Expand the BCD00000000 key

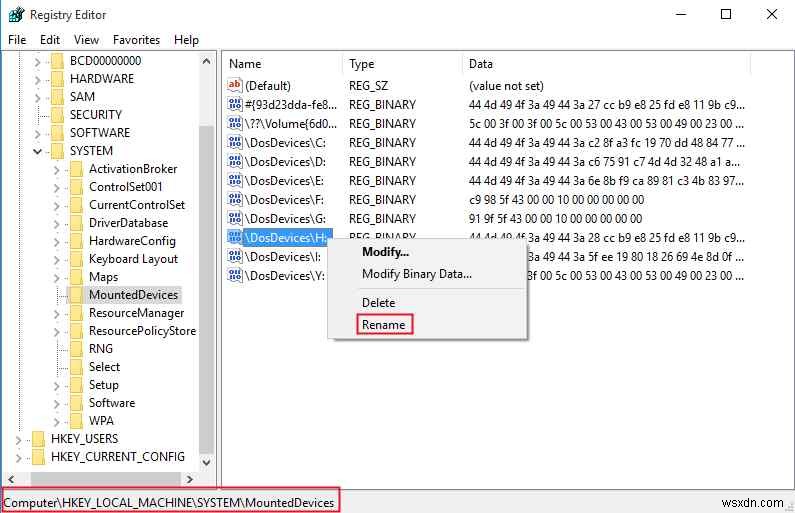coord(37,62)
